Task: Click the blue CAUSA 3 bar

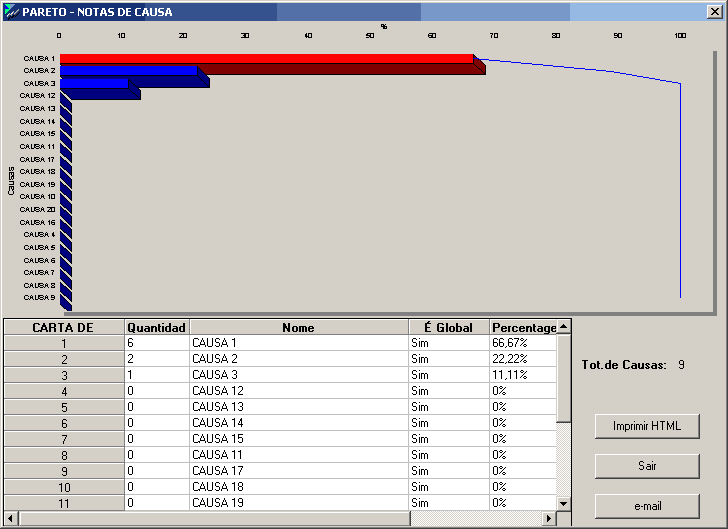Action: point(94,84)
